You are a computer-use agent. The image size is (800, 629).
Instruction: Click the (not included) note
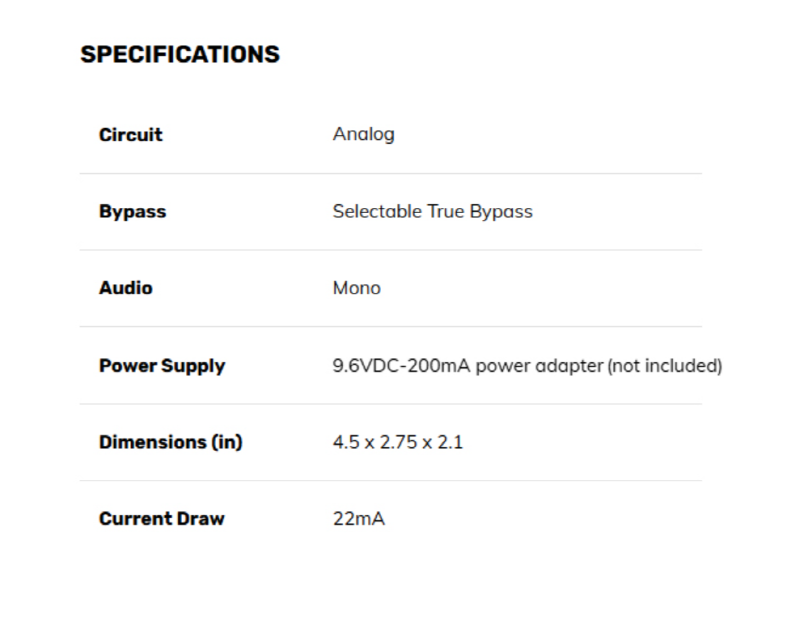665,366
